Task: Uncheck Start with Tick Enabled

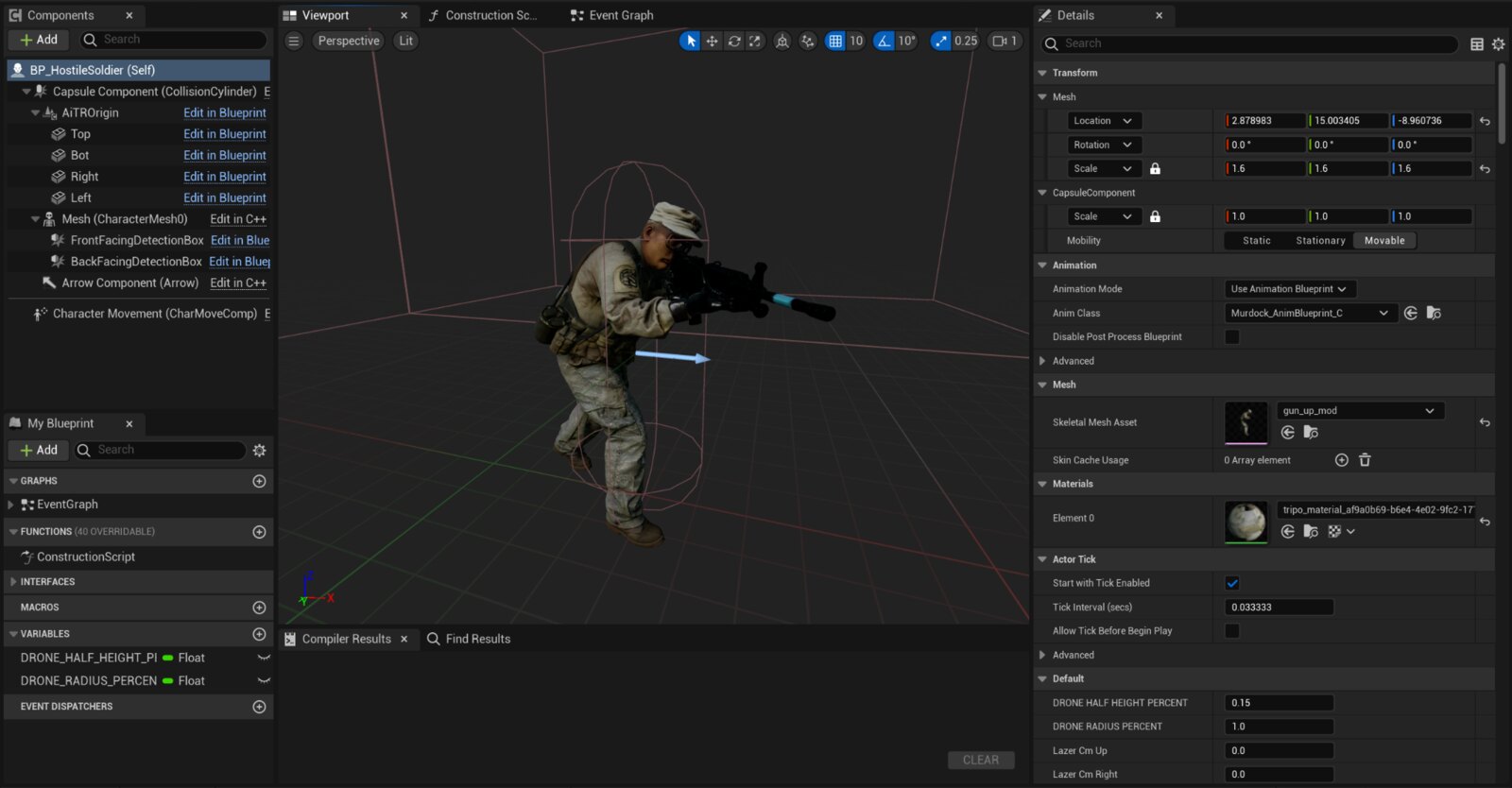Action: pos(1232,583)
